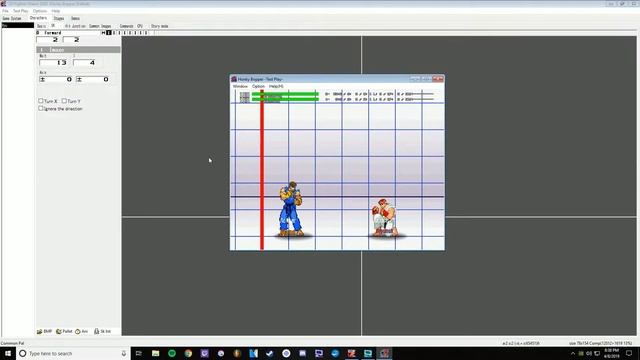The height and width of the screenshot is (360, 640).
Task: Show hidden system tray icons
Action: 573,353
